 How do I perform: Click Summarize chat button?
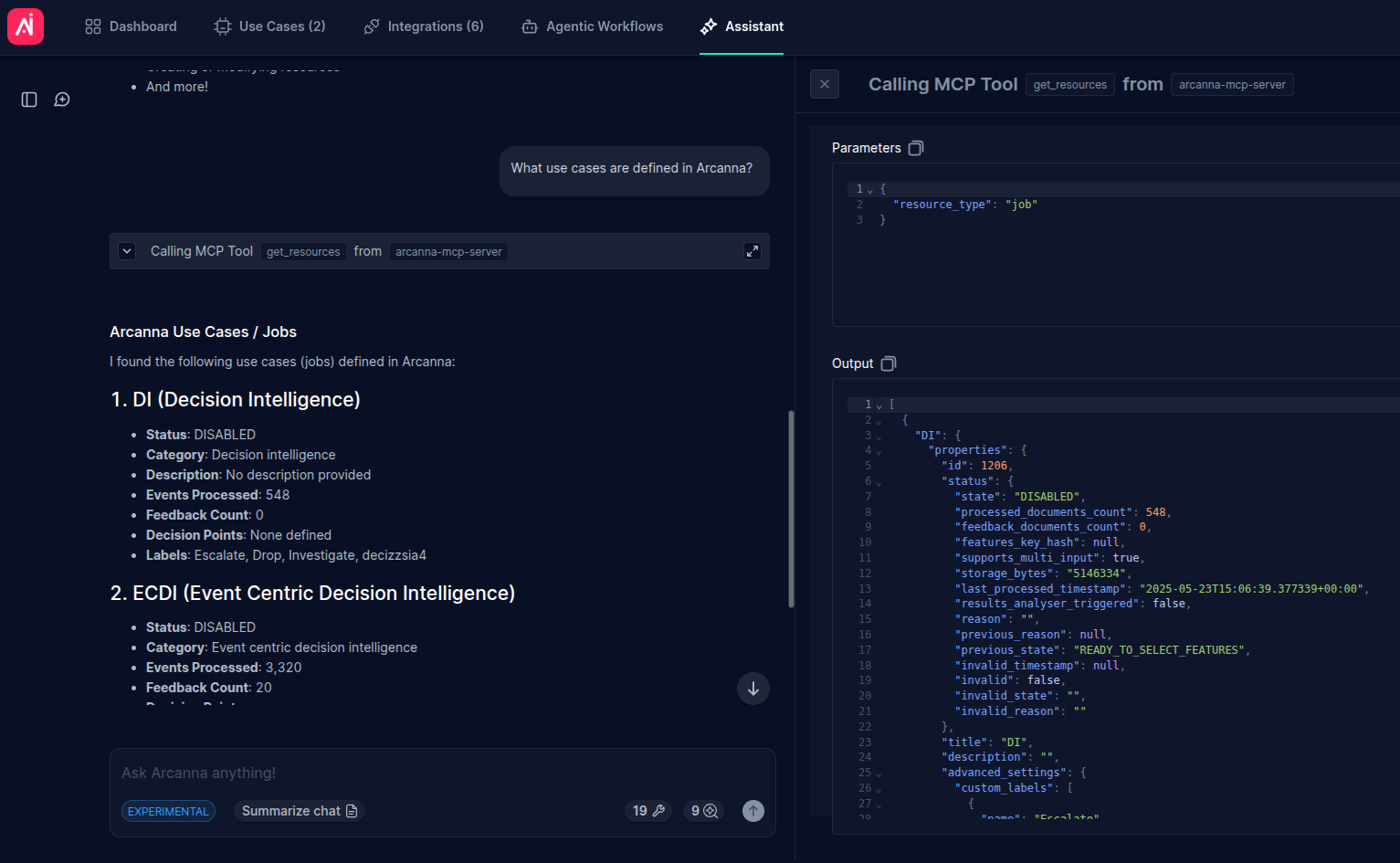click(300, 811)
